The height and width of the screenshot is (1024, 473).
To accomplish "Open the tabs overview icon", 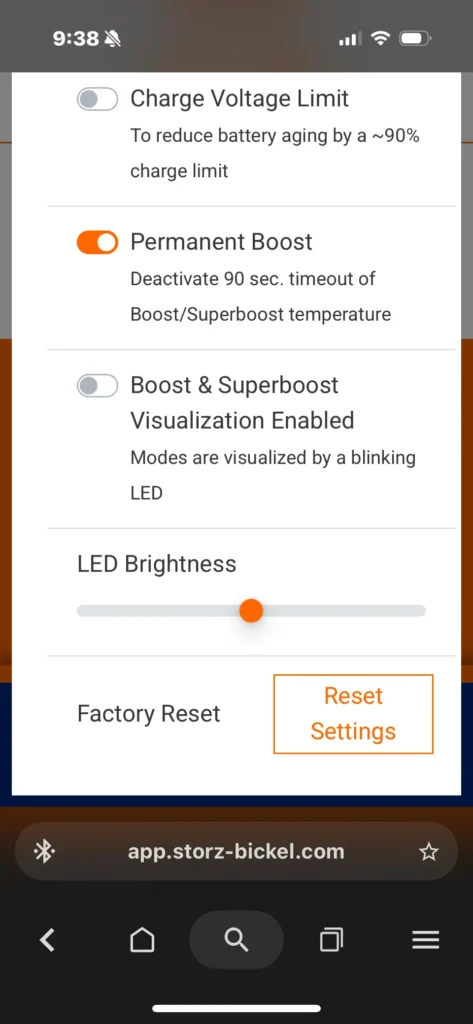I will point(331,940).
